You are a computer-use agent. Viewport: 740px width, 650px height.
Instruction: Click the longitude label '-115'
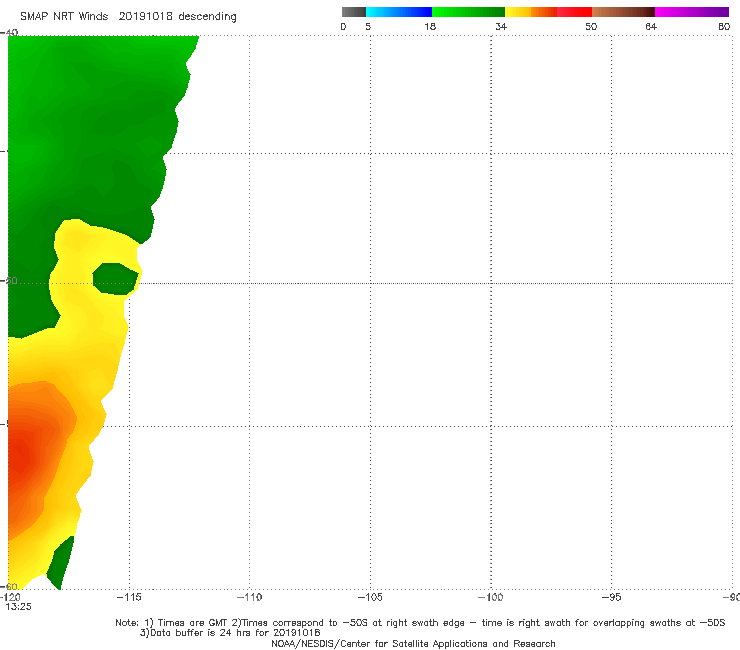click(129, 597)
